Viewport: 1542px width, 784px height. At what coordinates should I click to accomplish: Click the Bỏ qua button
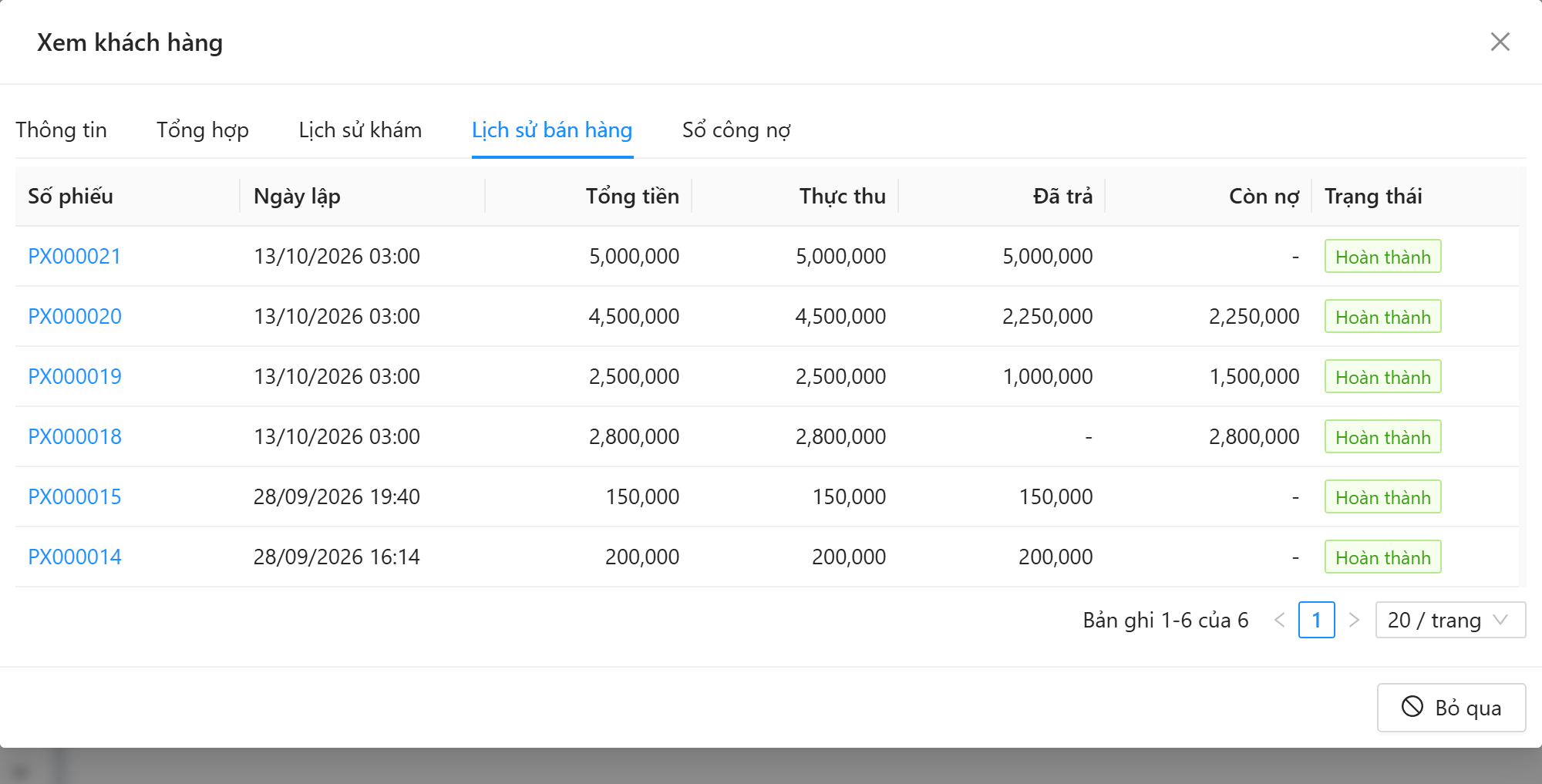click(x=1451, y=708)
